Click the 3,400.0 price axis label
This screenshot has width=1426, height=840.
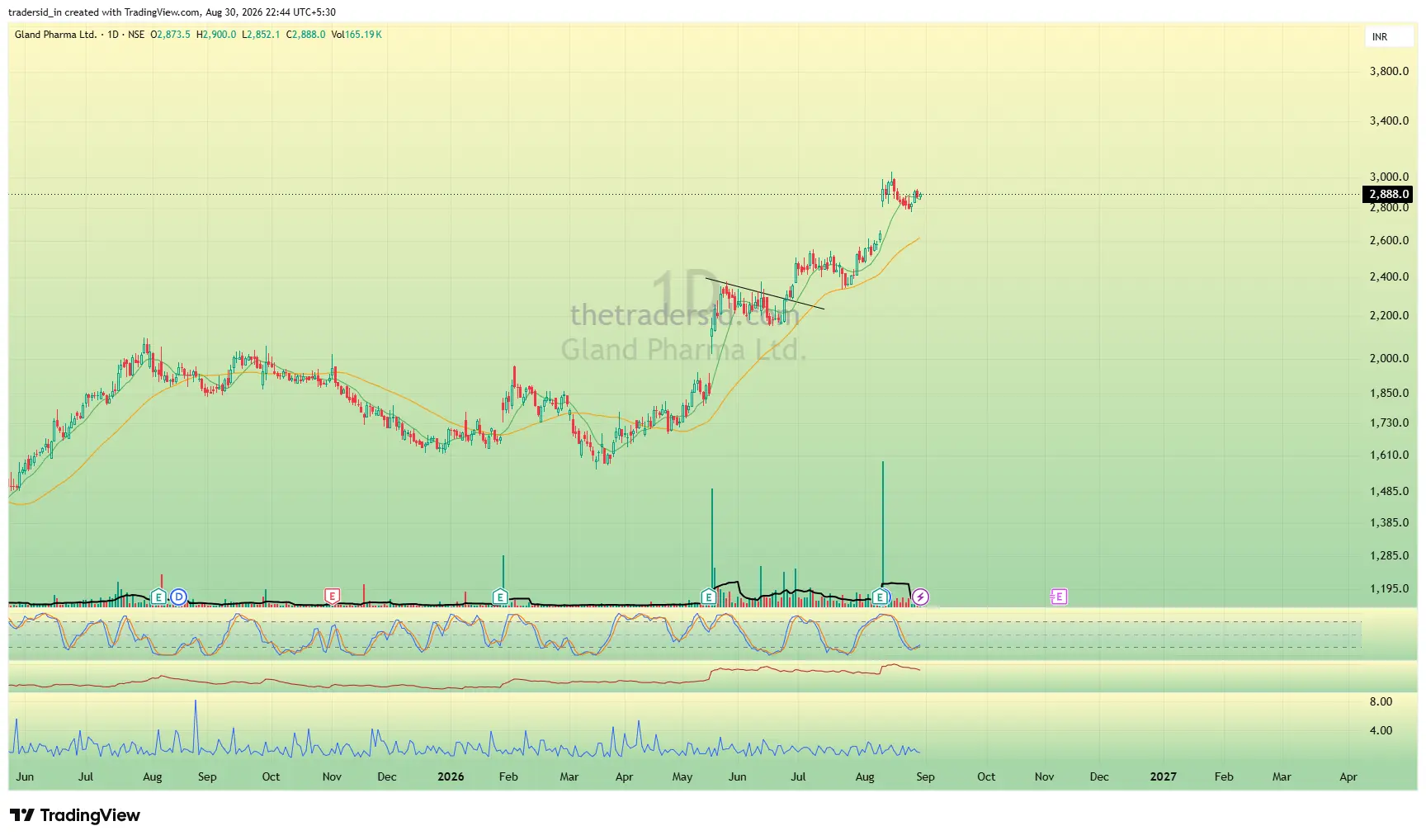point(1389,120)
